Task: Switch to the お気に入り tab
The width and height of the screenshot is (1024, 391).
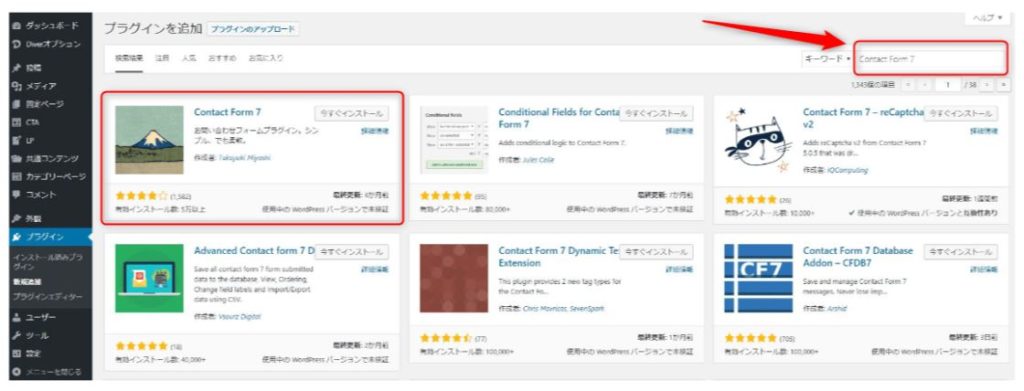Action: click(x=265, y=58)
